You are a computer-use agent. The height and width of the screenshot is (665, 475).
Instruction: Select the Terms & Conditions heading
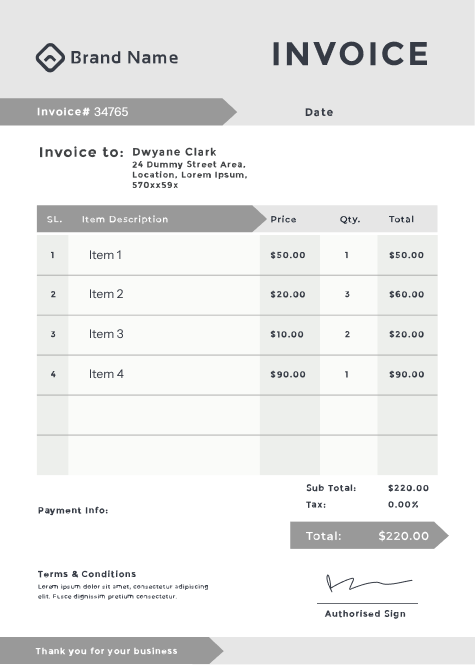(87, 574)
